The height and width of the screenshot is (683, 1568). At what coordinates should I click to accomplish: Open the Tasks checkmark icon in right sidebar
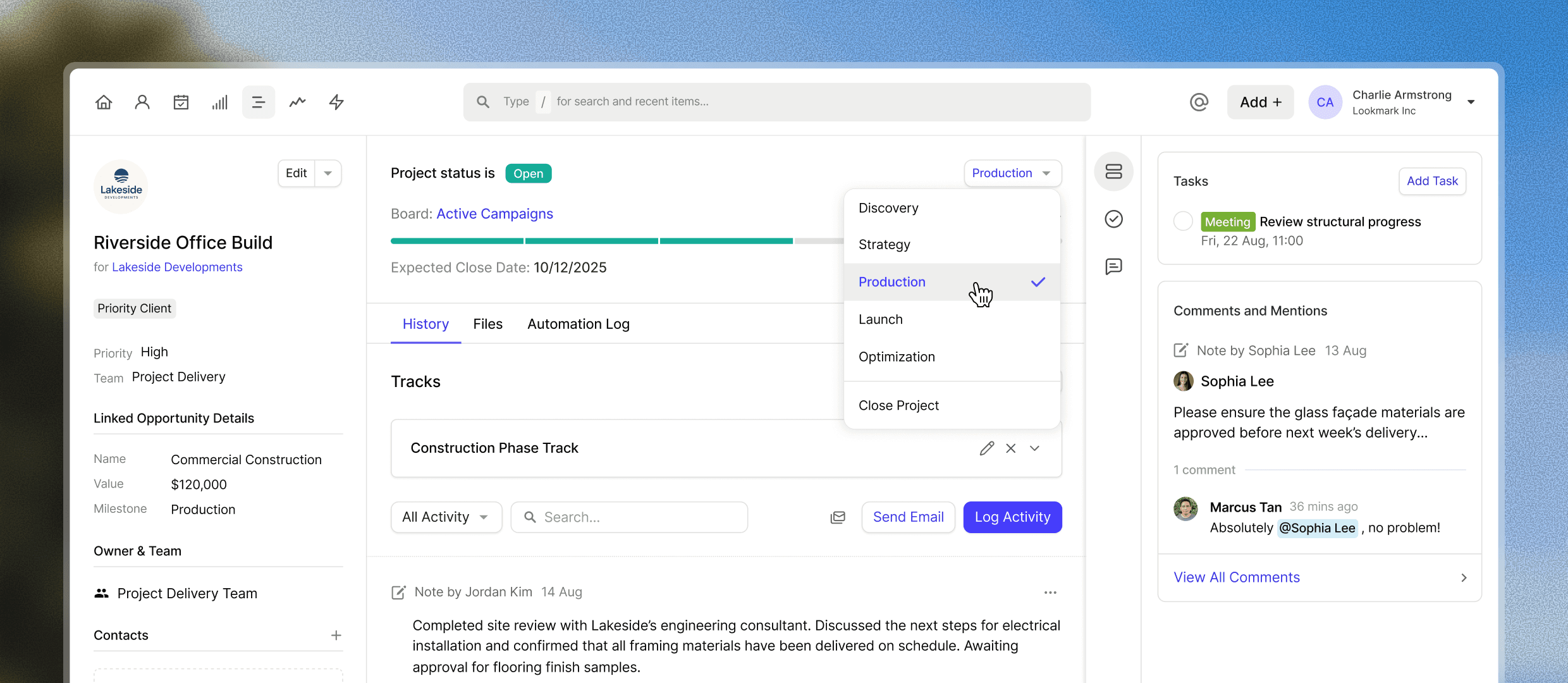pos(1113,219)
